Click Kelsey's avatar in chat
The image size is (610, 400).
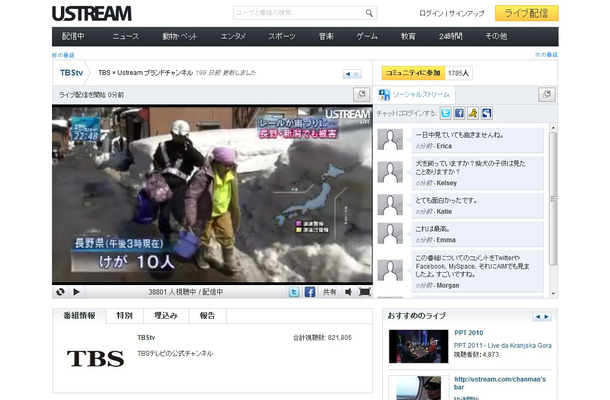(x=390, y=172)
